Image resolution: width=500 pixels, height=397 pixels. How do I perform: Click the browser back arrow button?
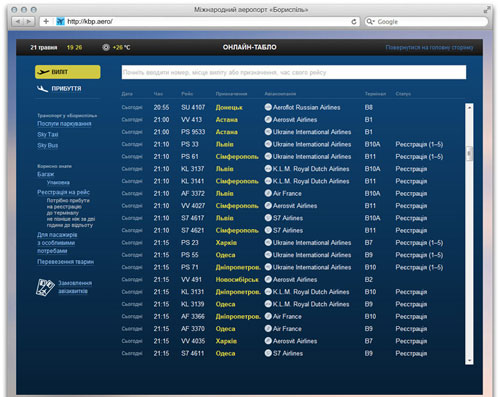tap(17, 22)
